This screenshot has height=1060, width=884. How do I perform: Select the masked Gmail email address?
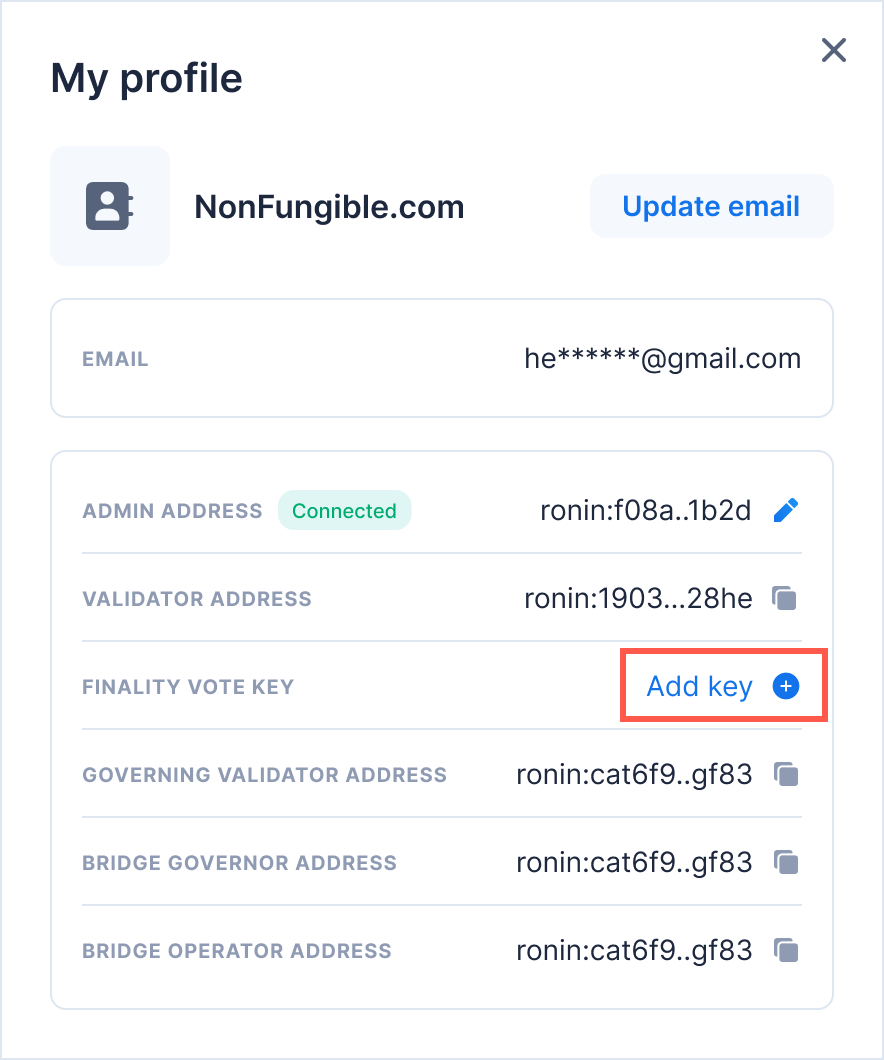(x=663, y=358)
